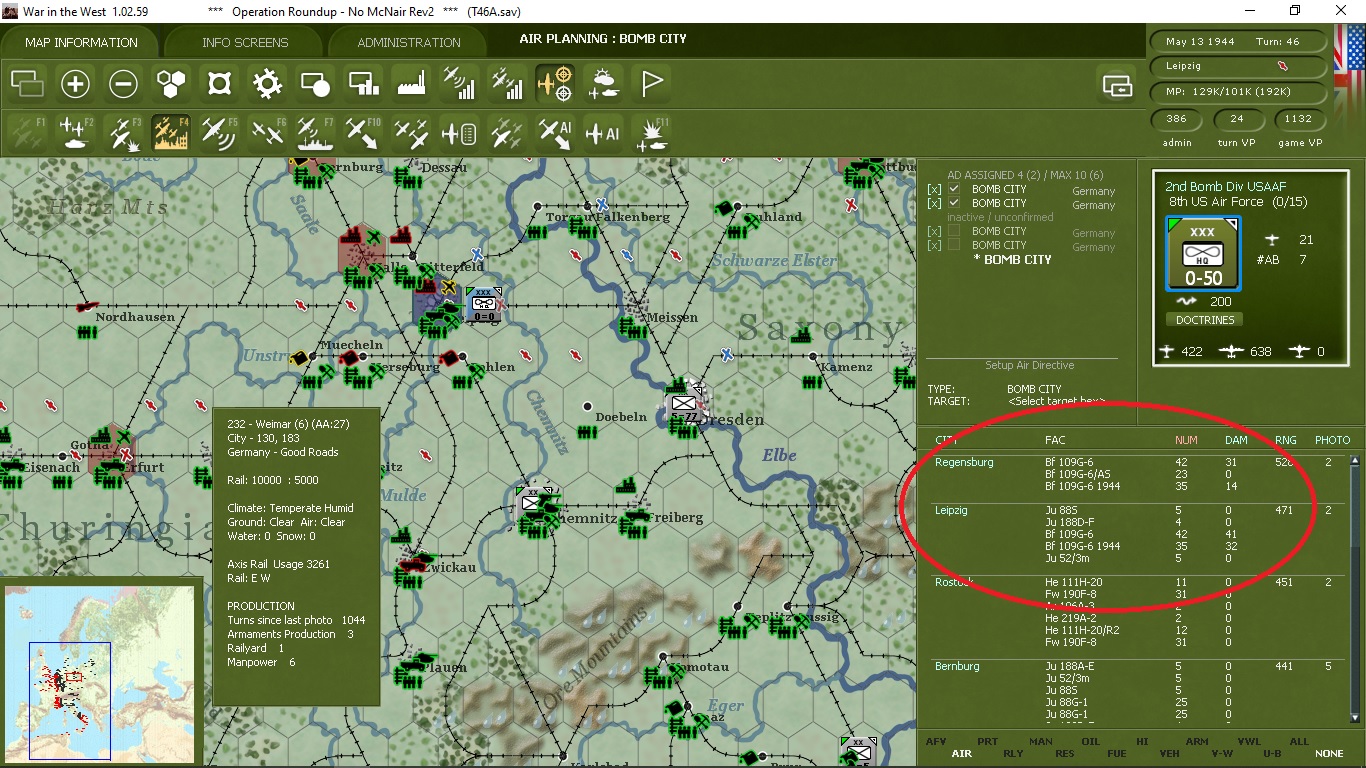This screenshot has height=768, width=1366.
Task: Sort target list by PHOTO column
Action: click(x=1332, y=440)
